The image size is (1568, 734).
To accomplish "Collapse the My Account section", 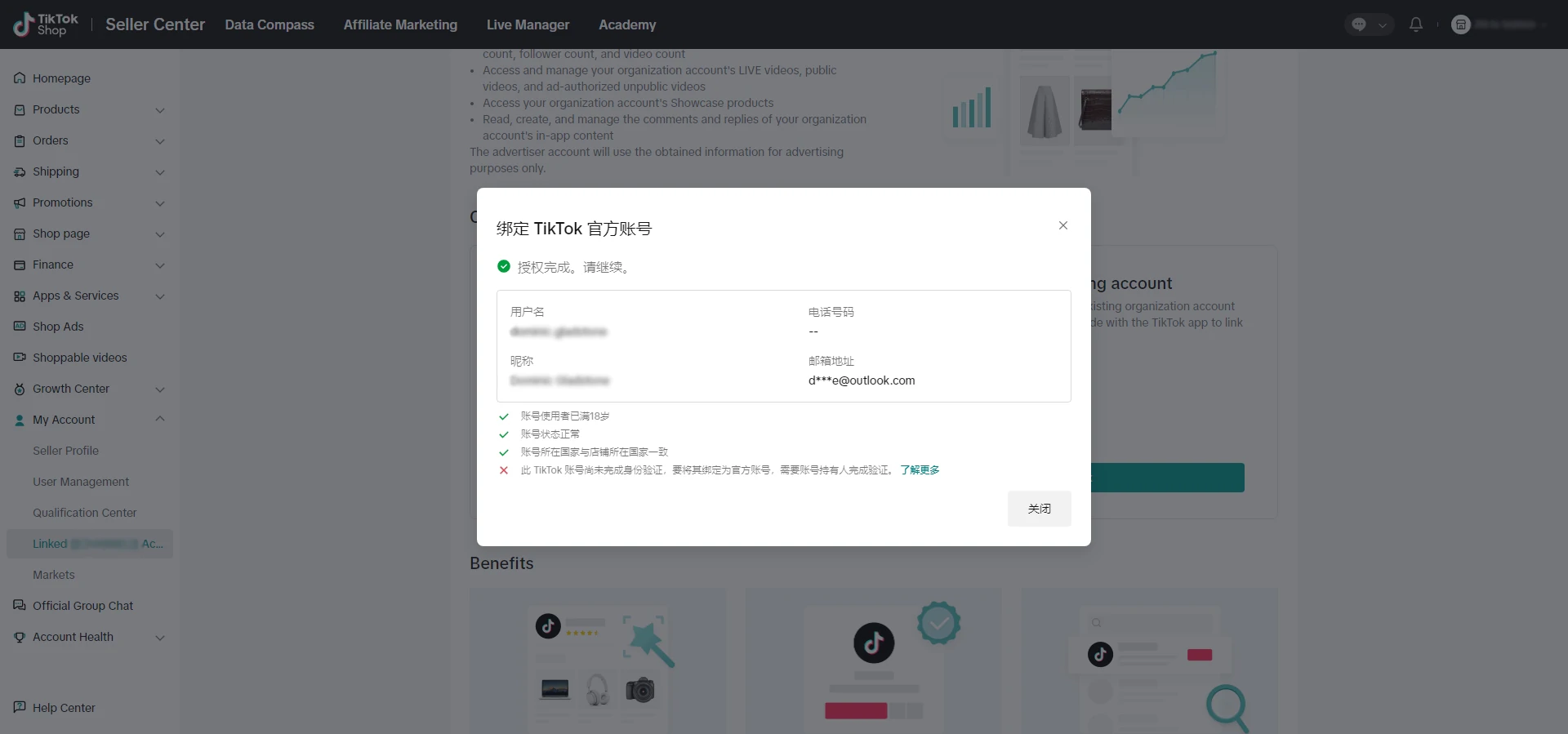I will coord(160,420).
